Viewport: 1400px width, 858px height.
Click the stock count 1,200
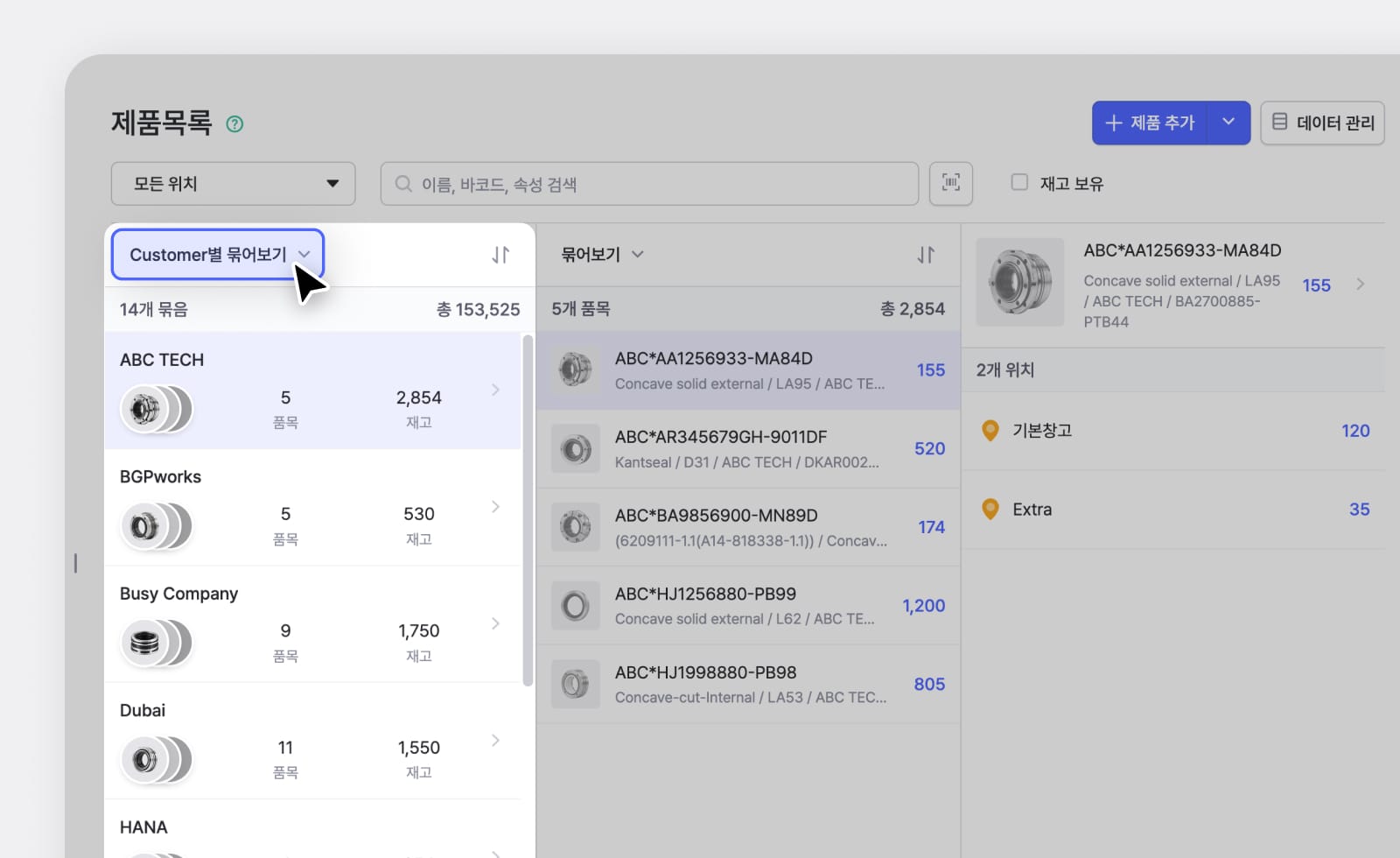[x=923, y=606]
